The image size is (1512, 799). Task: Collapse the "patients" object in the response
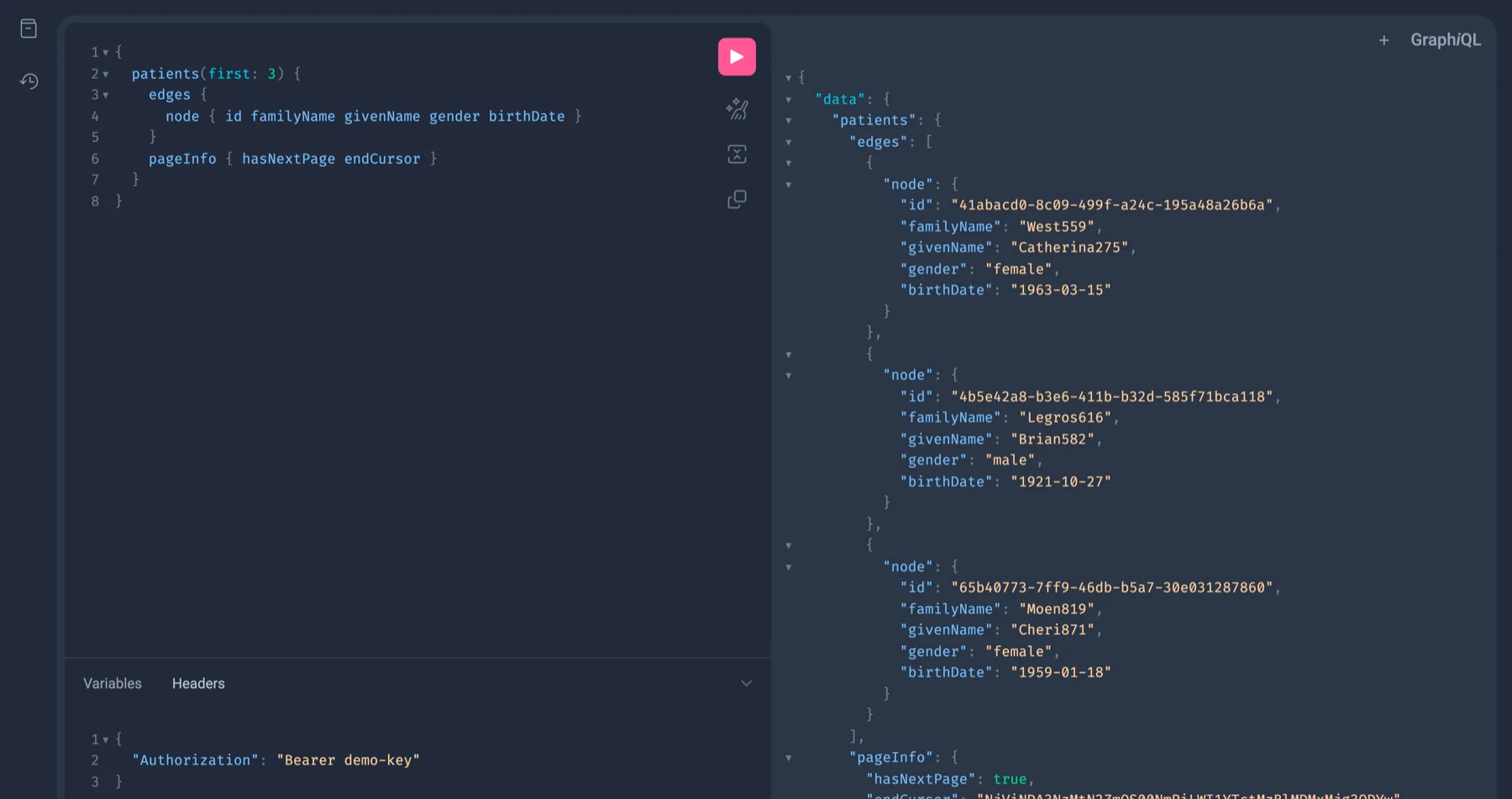point(789,121)
